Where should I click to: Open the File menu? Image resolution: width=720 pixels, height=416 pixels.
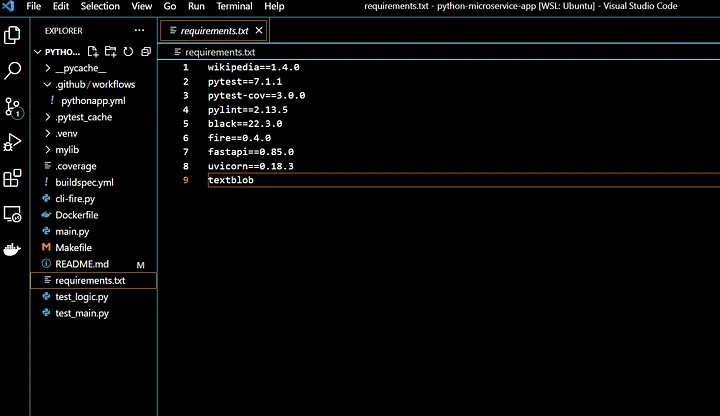pyautogui.click(x=34, y=6)
